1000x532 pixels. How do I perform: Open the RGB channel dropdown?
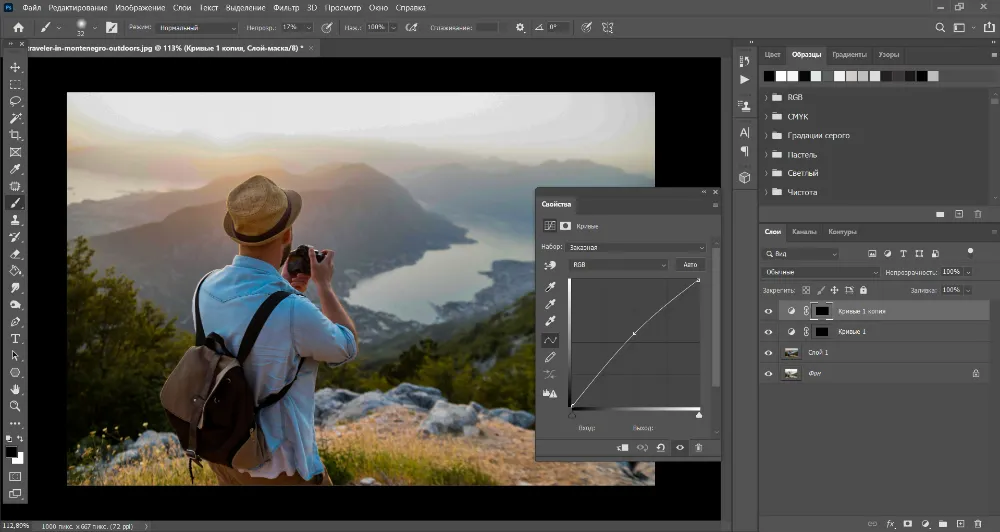pyautogui.click(x=618, y=265)
